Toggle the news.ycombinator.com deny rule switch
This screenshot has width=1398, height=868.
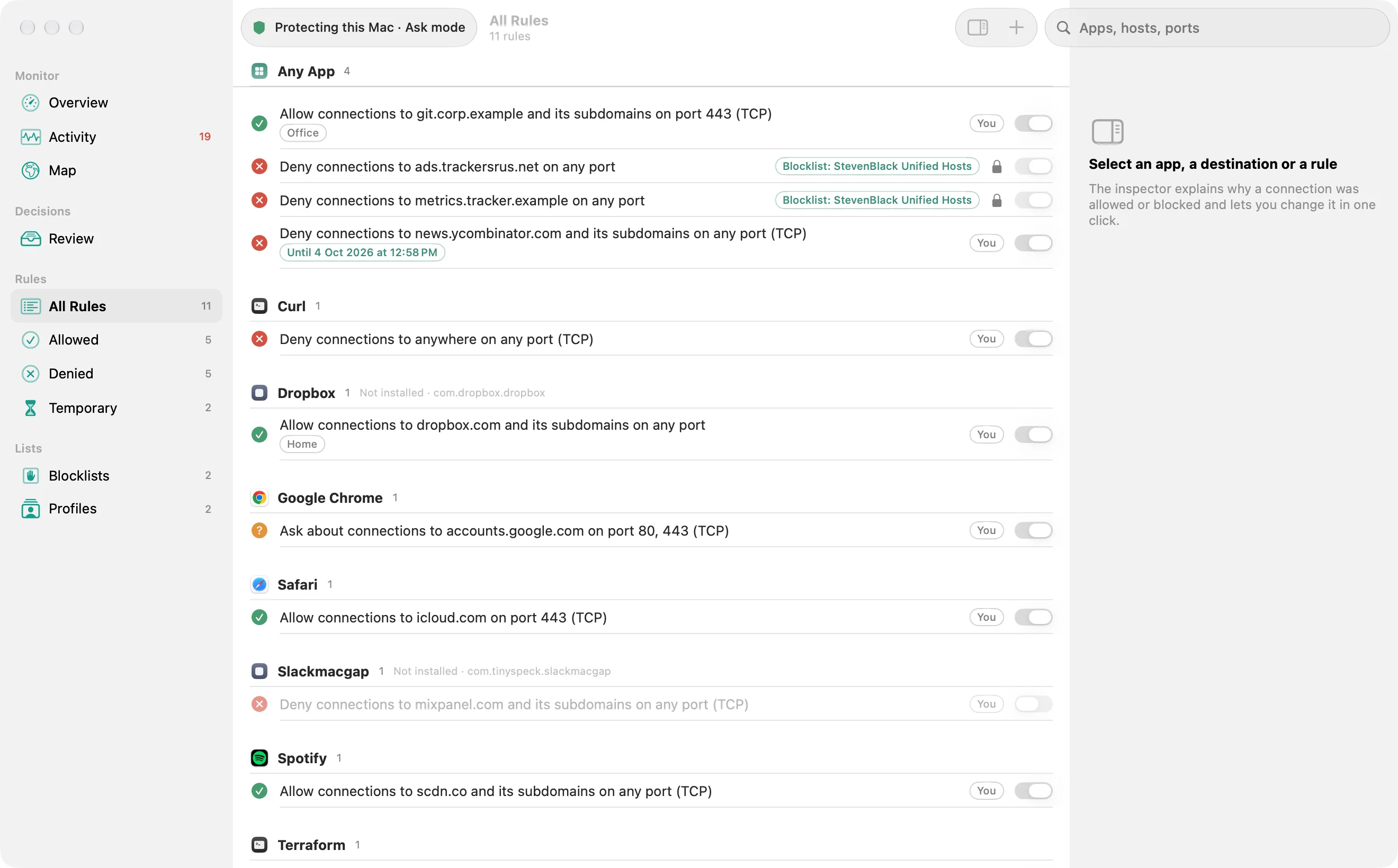click(x=1033, y=243)
